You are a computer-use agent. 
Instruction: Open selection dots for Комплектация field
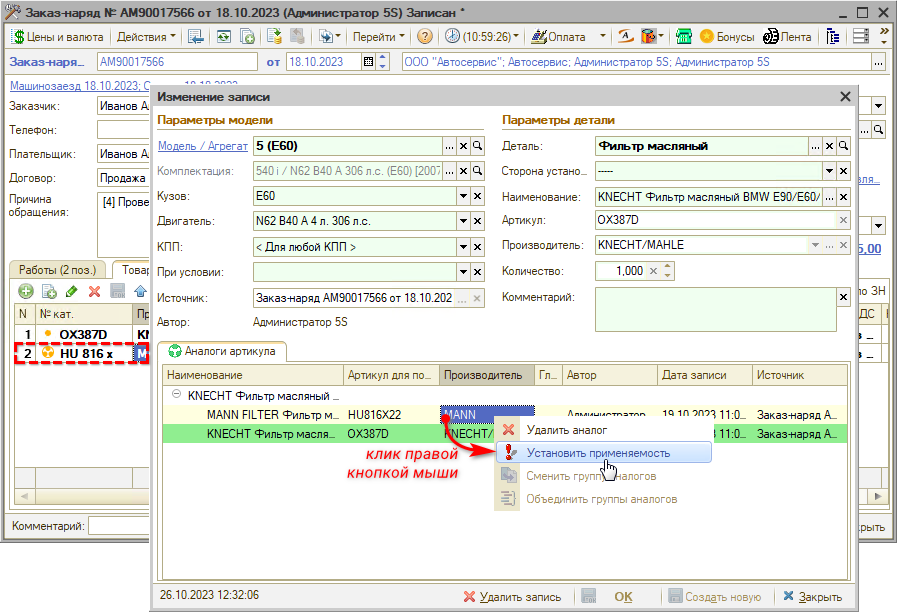(450, 171)
